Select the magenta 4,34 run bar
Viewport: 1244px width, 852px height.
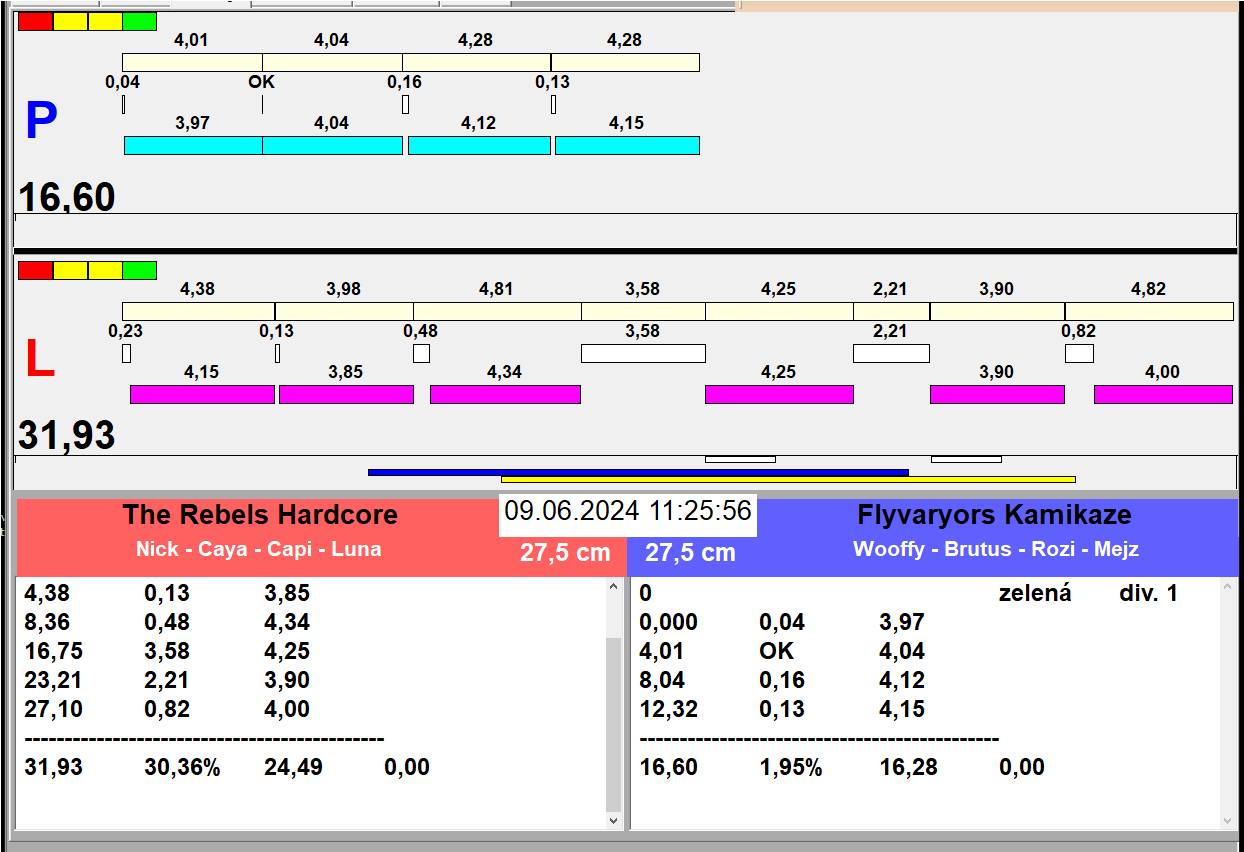tap(505, 394)
